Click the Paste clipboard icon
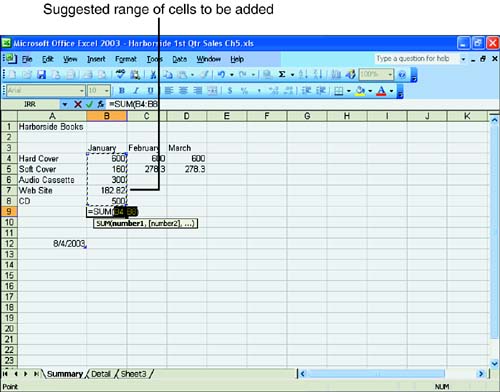Screen dimensions: 500x392 (x=182, y=74)
